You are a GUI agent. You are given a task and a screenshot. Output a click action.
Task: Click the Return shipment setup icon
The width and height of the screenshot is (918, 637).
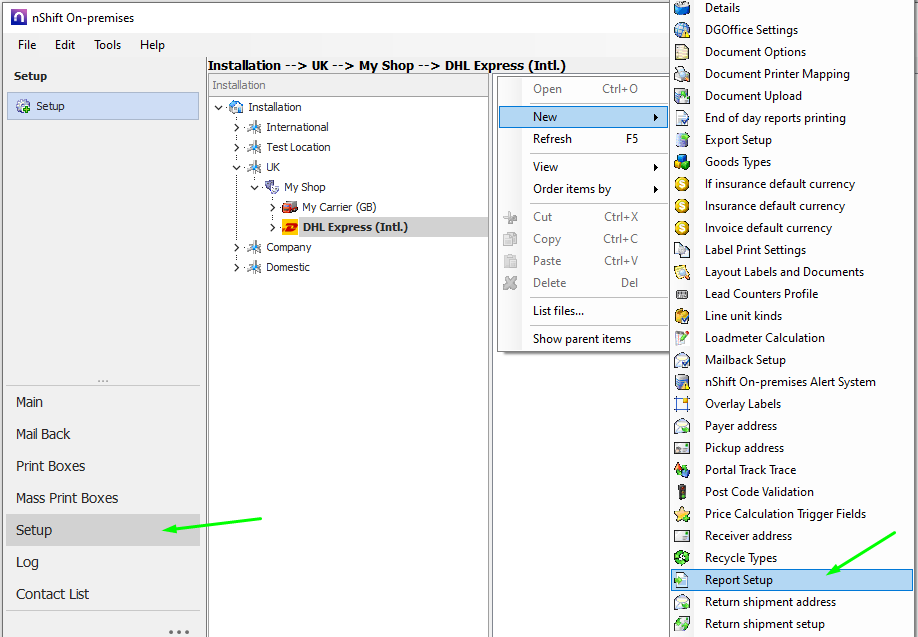[682, 624]
